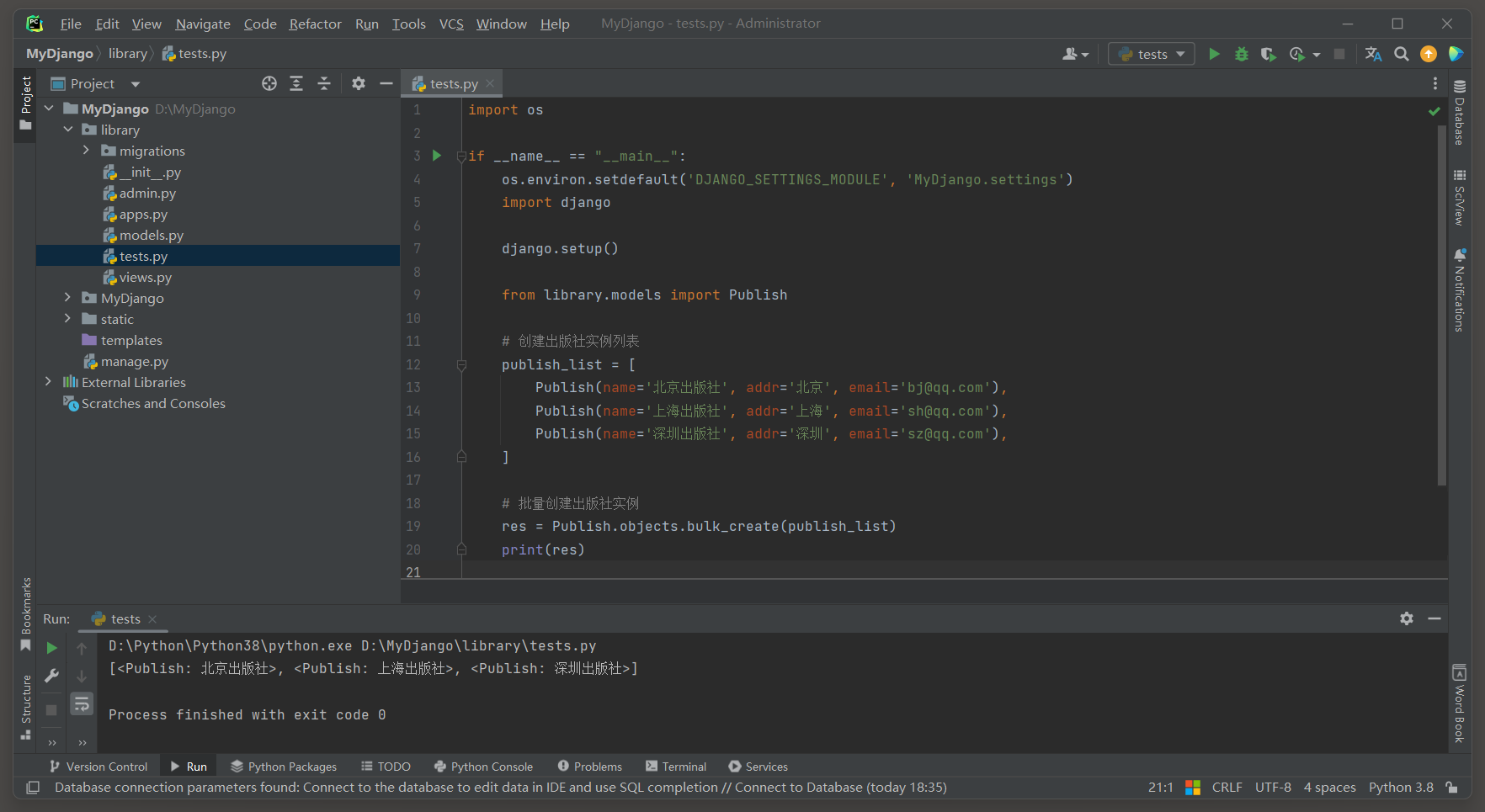Toggle the Structure tool window
The image size is (1485, 812).
tap(25, 707)
